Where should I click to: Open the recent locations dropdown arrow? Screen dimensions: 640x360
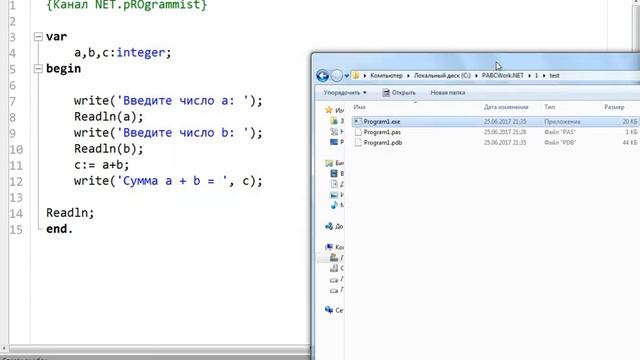[347, 76]
